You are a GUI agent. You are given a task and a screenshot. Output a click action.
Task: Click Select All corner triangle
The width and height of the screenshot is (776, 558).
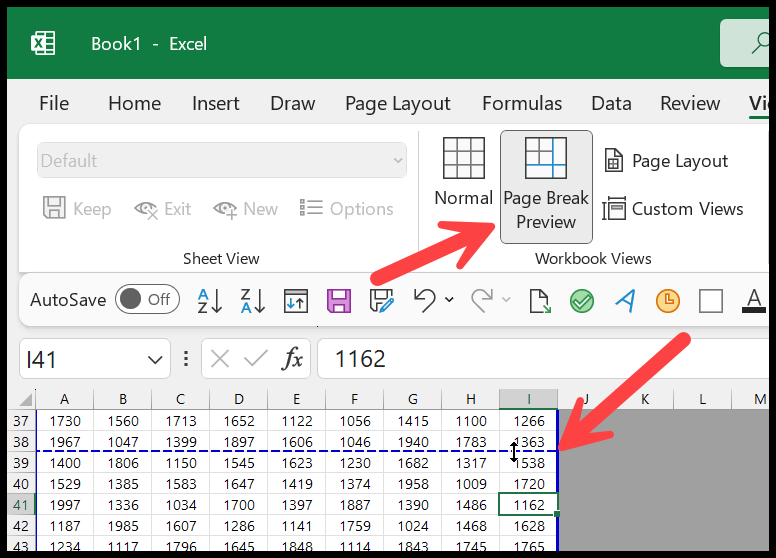(x=25, y=399)
